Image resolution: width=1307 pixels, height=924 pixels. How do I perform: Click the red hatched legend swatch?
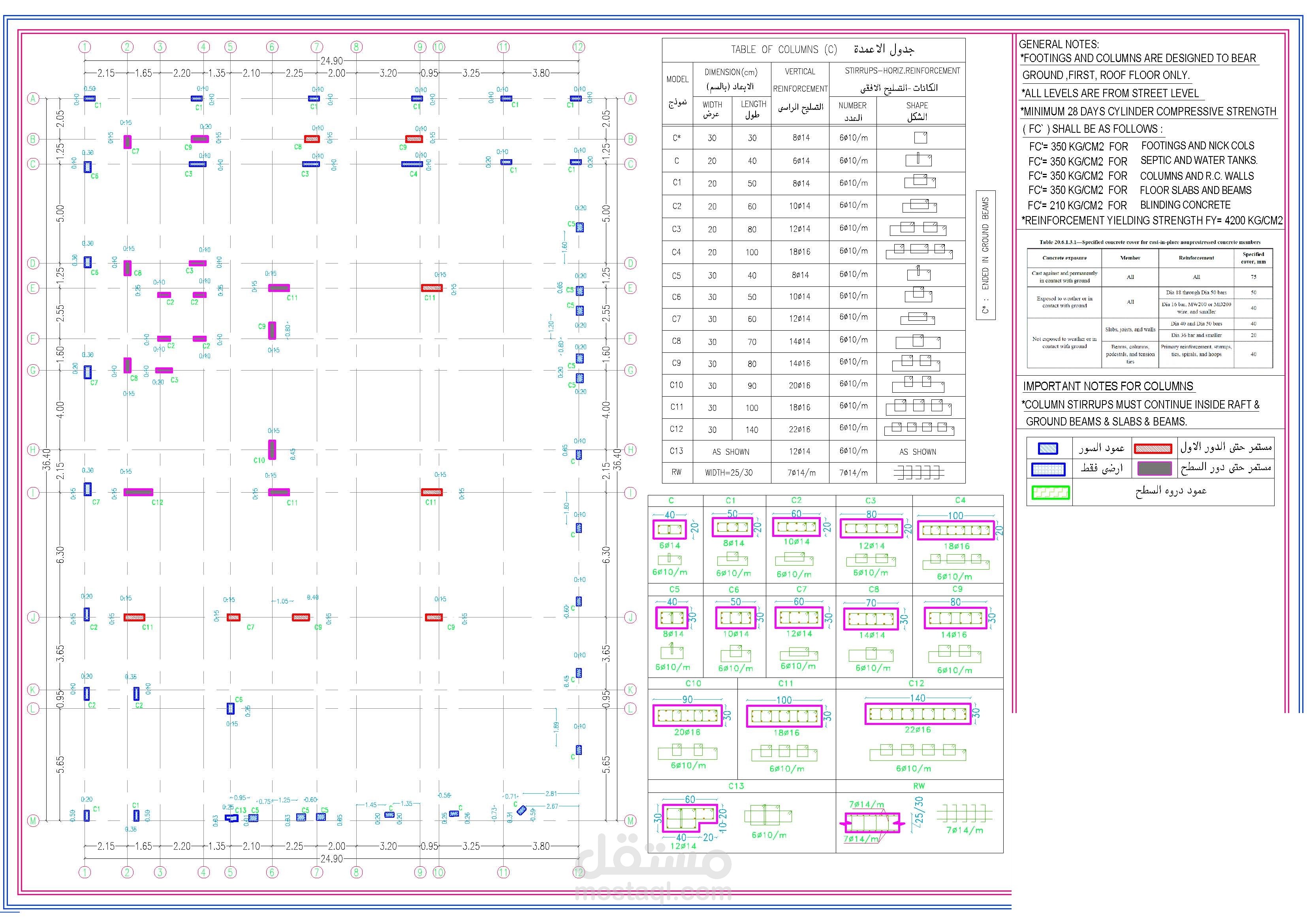[x=1153, y=449]
